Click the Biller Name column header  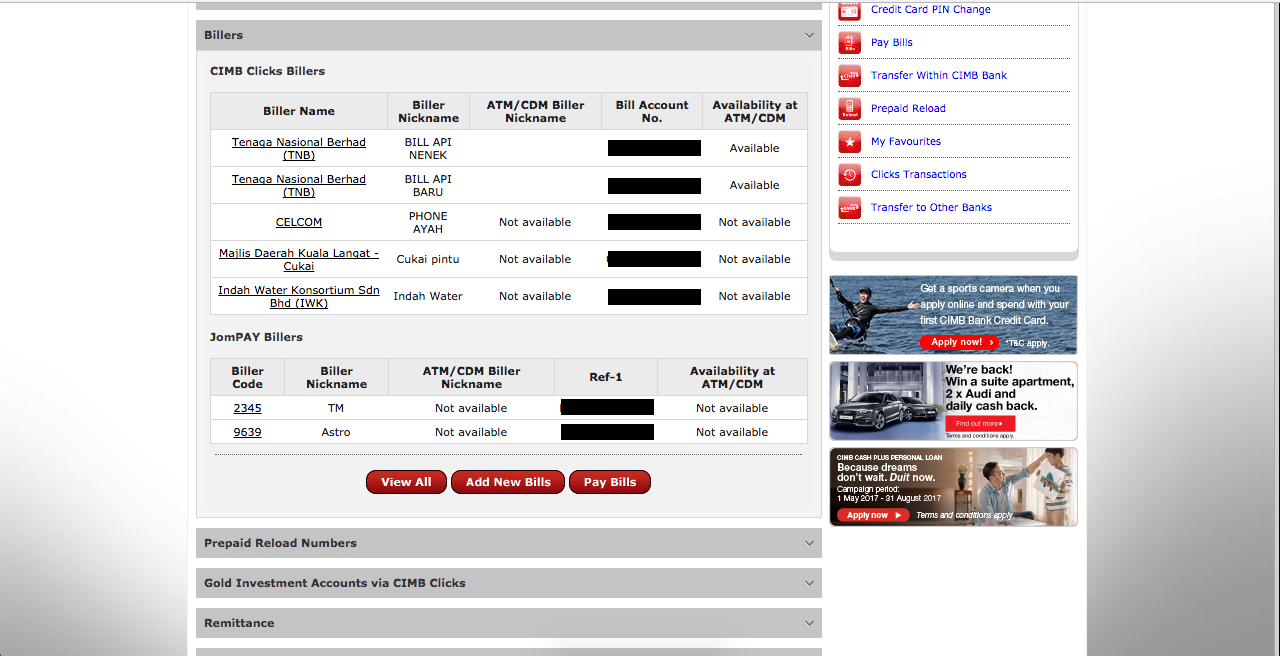click(x=299, y=111)
